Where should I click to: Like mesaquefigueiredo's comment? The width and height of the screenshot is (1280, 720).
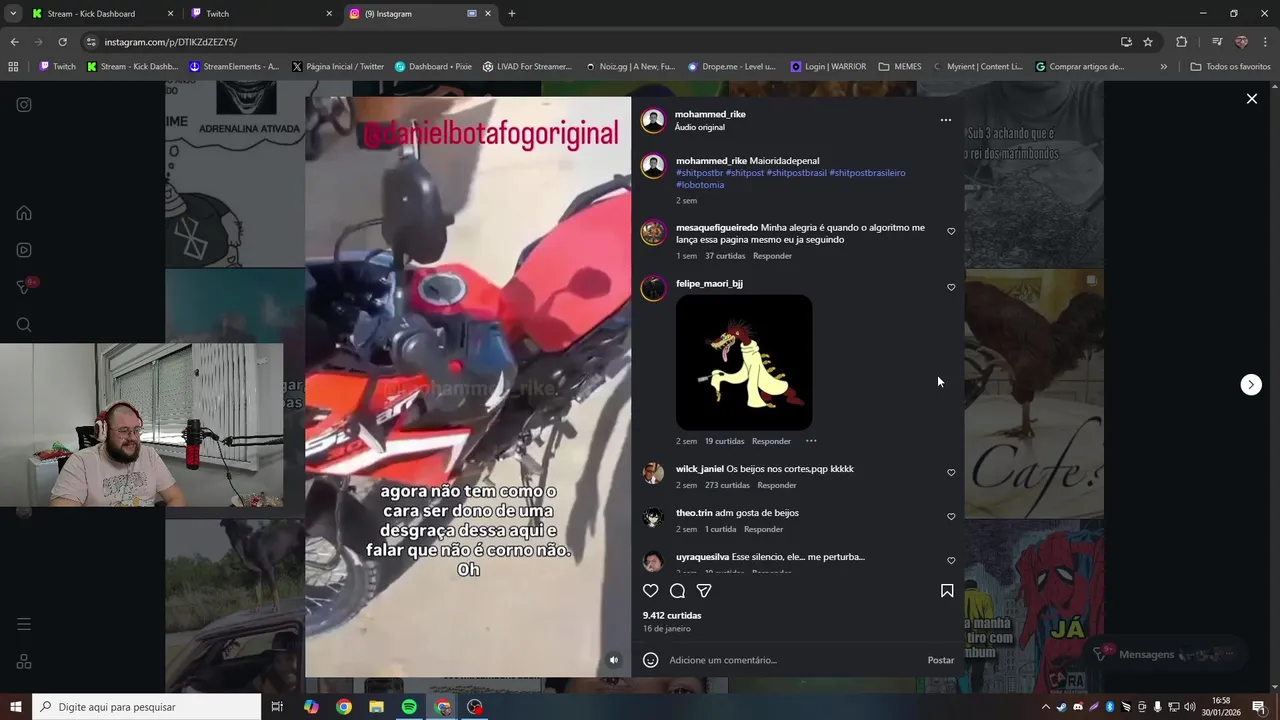951,231
